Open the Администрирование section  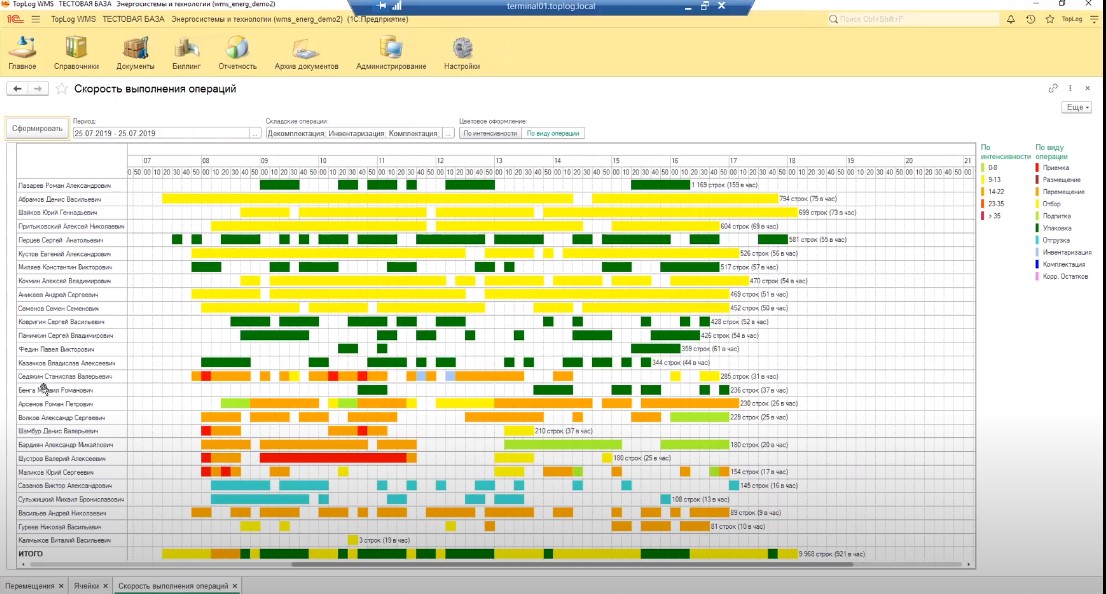coord(391,54)
